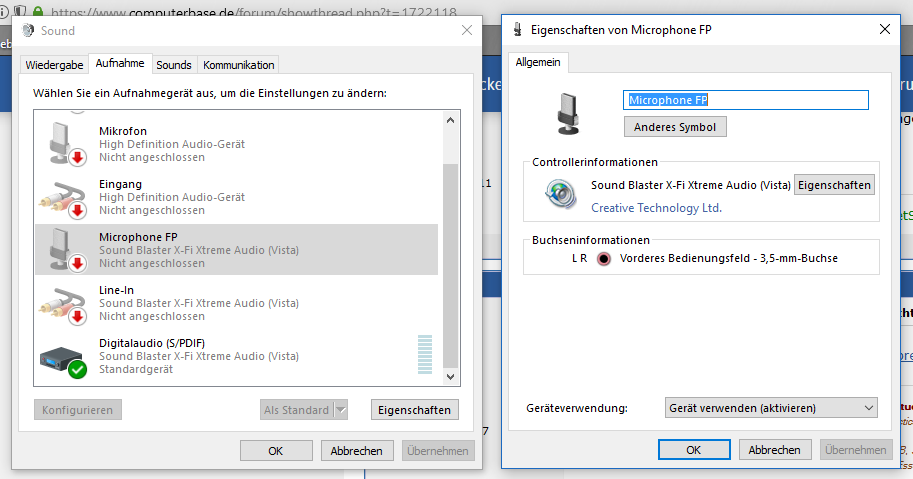The image size is (913, 479).
Task: Switch to the Wiedergabe tab
Action: pyautogui.click(x=54, y=65)
